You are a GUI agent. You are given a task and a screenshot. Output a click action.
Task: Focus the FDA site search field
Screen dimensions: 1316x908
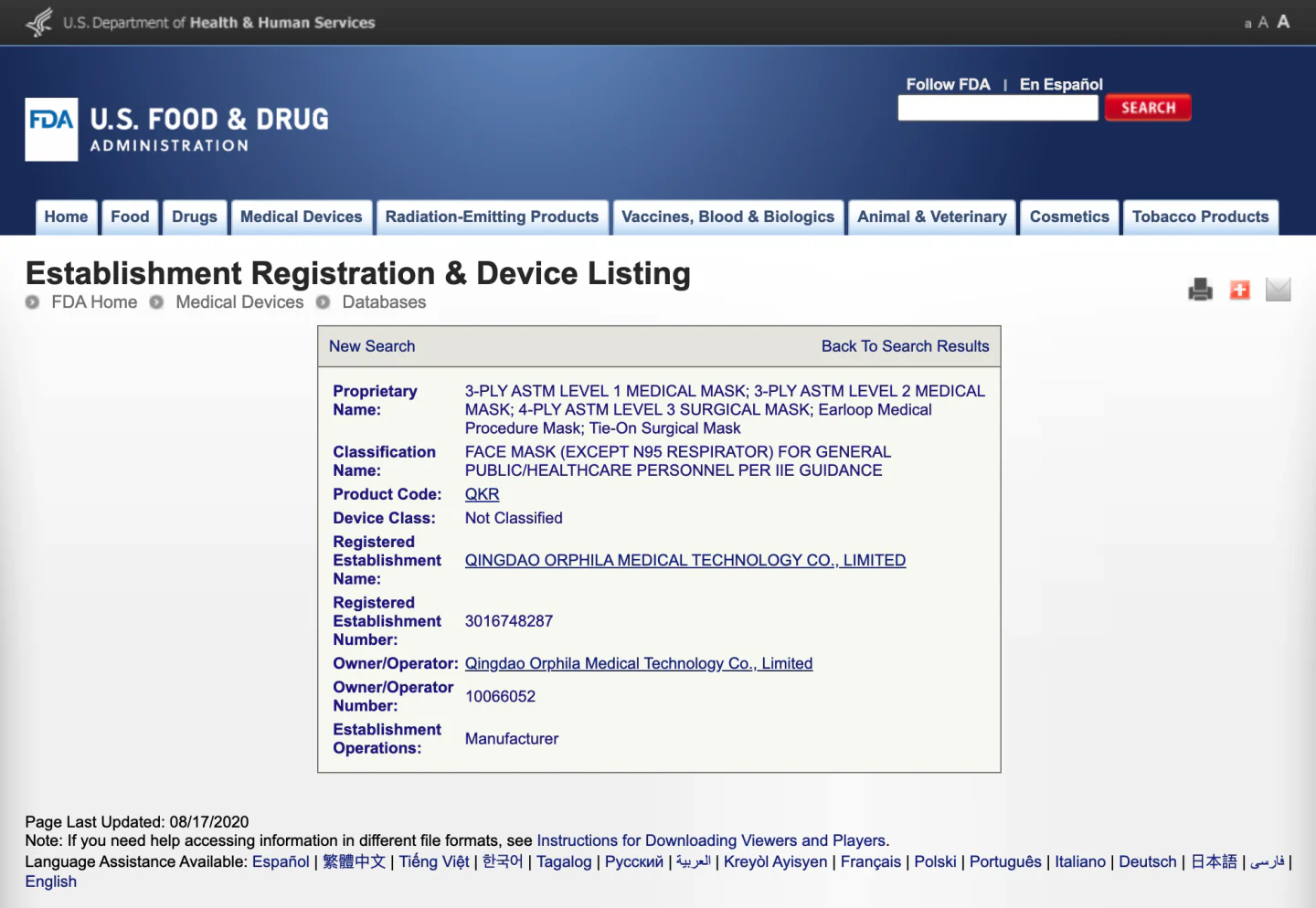click(x=998, y=108)
